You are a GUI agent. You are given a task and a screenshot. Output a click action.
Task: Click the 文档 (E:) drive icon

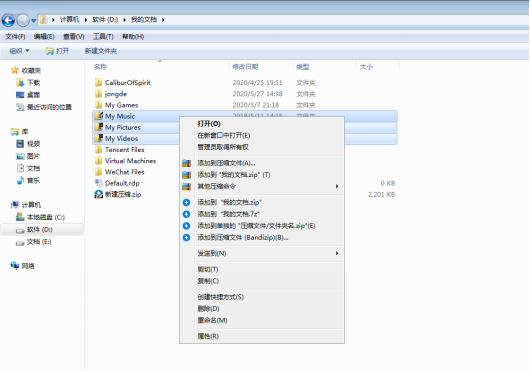(x=20, y=242)
